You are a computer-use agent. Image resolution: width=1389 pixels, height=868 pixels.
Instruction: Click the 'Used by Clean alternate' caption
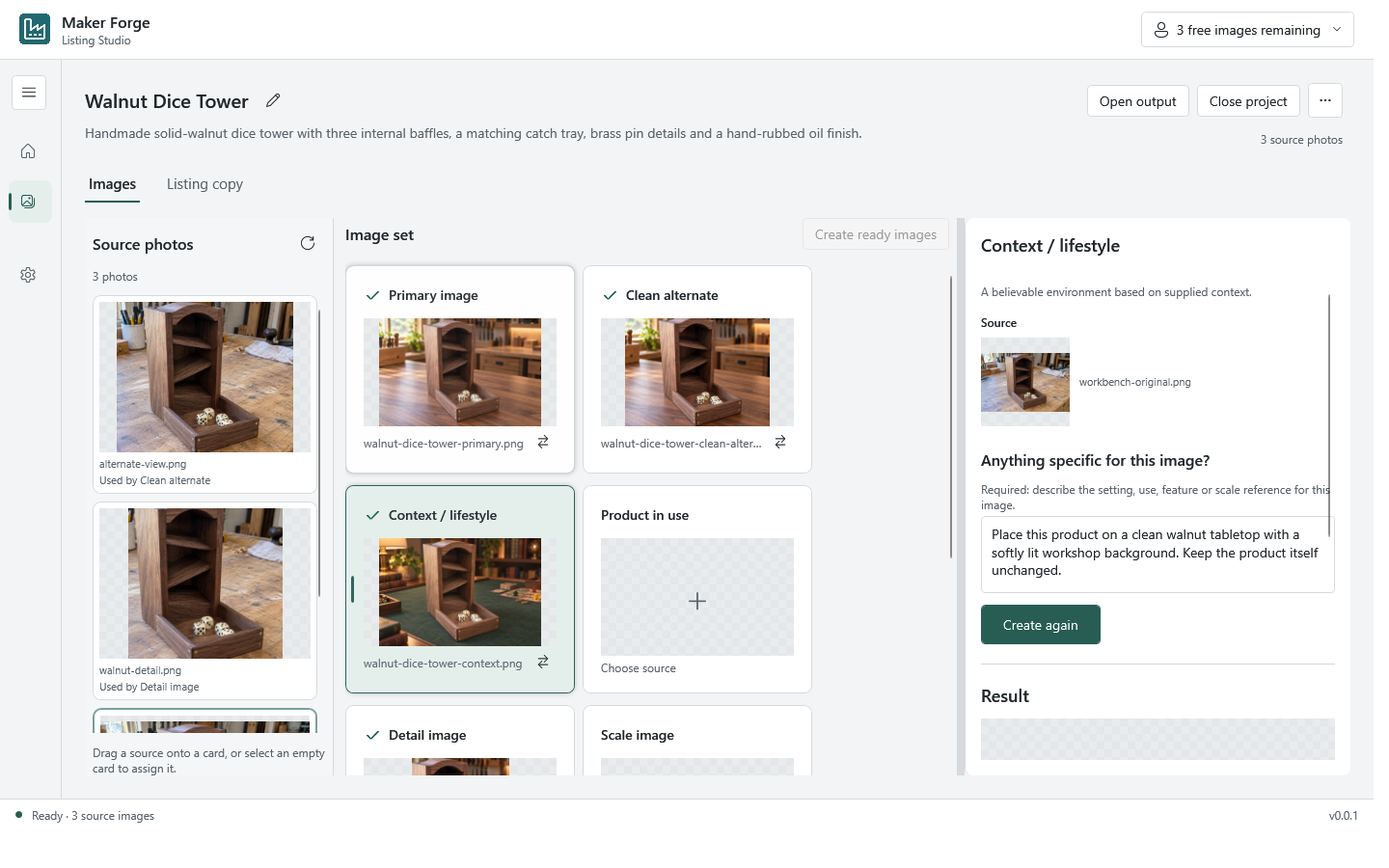coord(154,480)
